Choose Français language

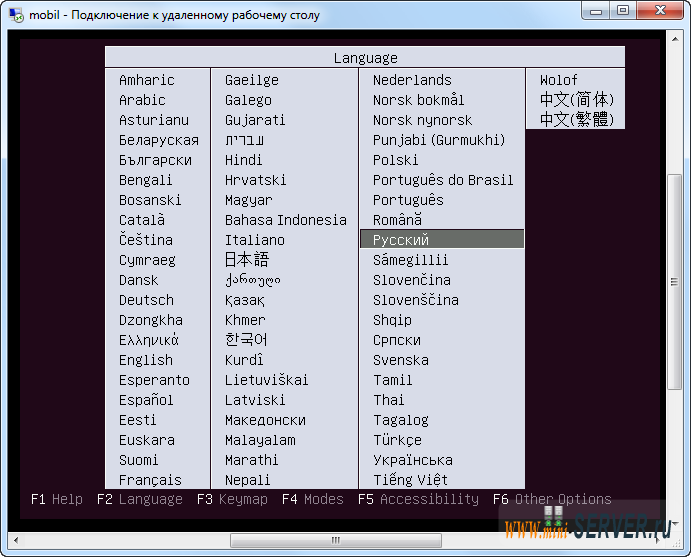(150, 480)
